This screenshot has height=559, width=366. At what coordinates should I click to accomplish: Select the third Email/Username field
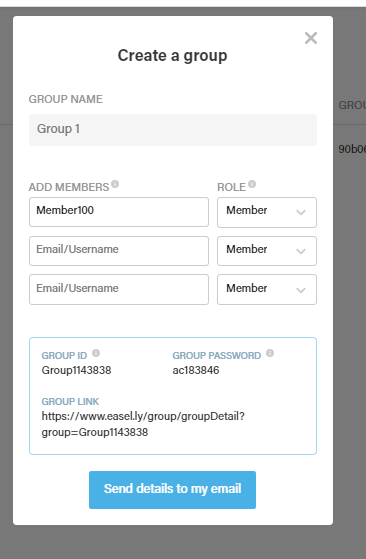click(119, 289)
